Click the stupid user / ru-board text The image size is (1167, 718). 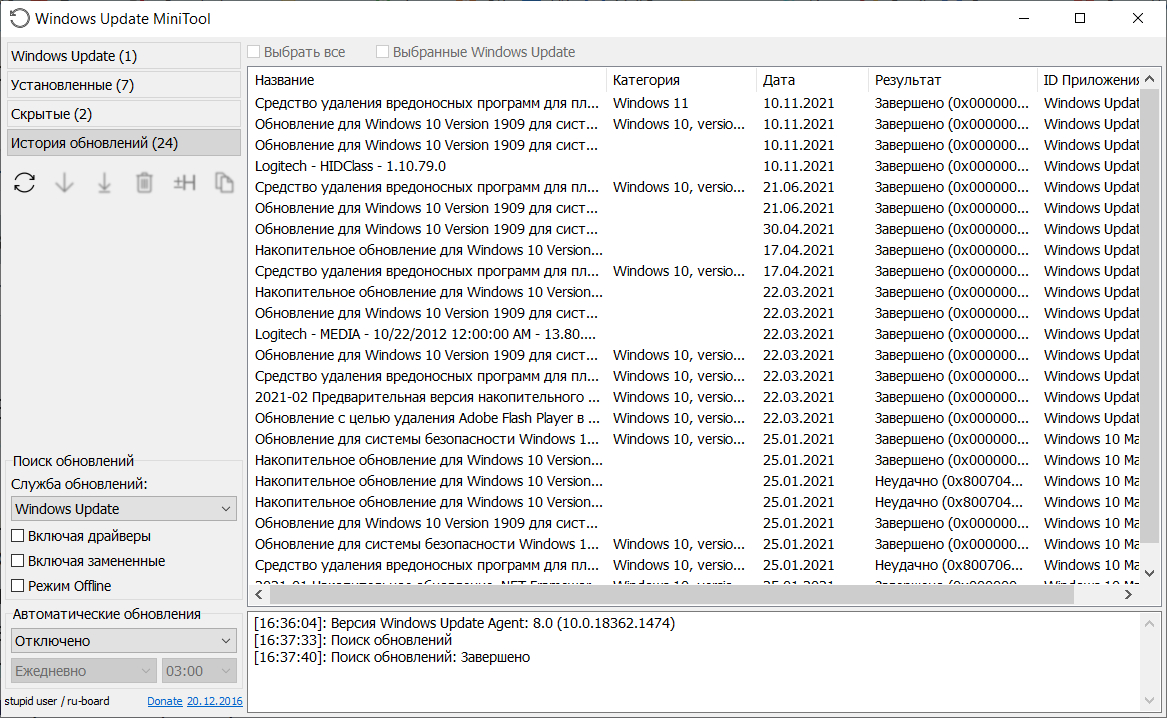57,701
